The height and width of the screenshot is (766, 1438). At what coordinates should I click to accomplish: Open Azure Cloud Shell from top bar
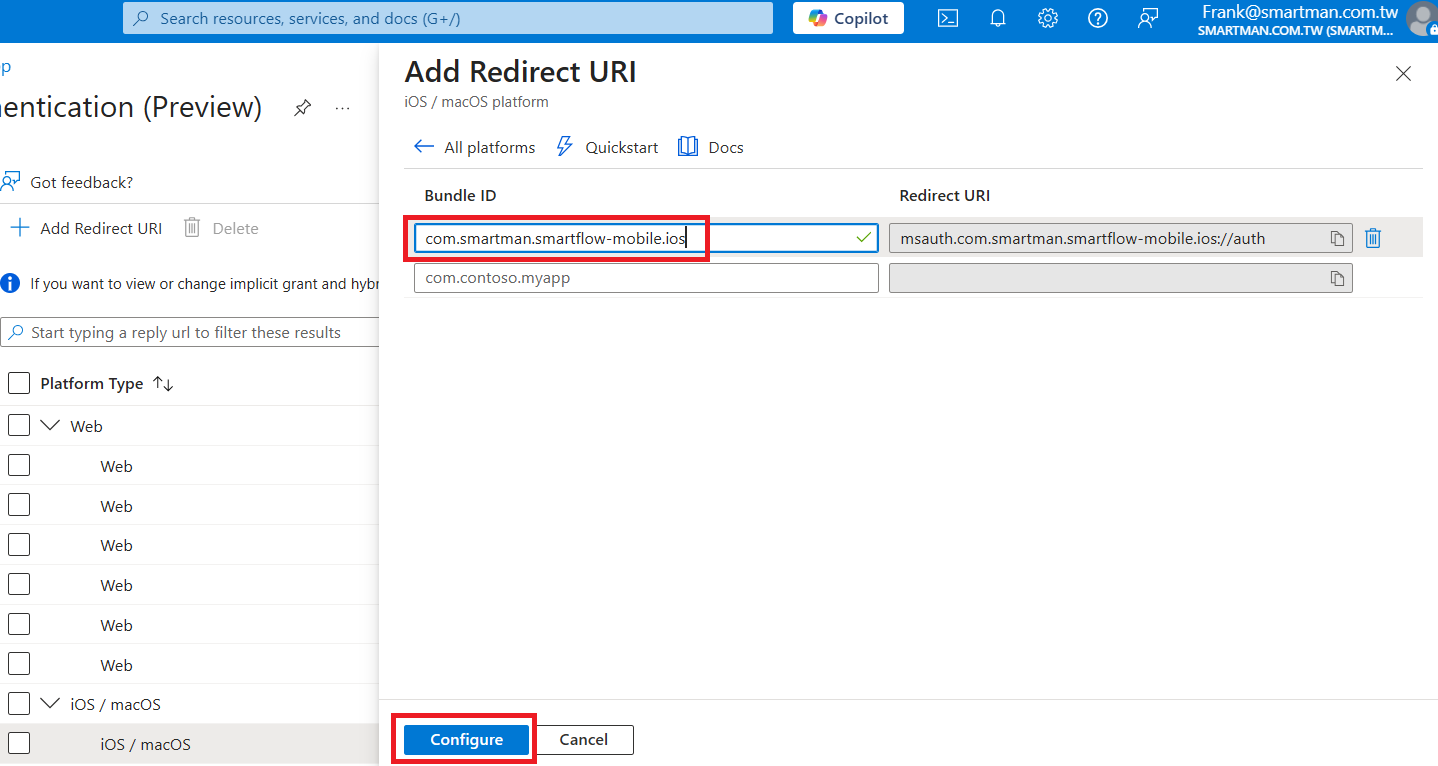(947, 18)
